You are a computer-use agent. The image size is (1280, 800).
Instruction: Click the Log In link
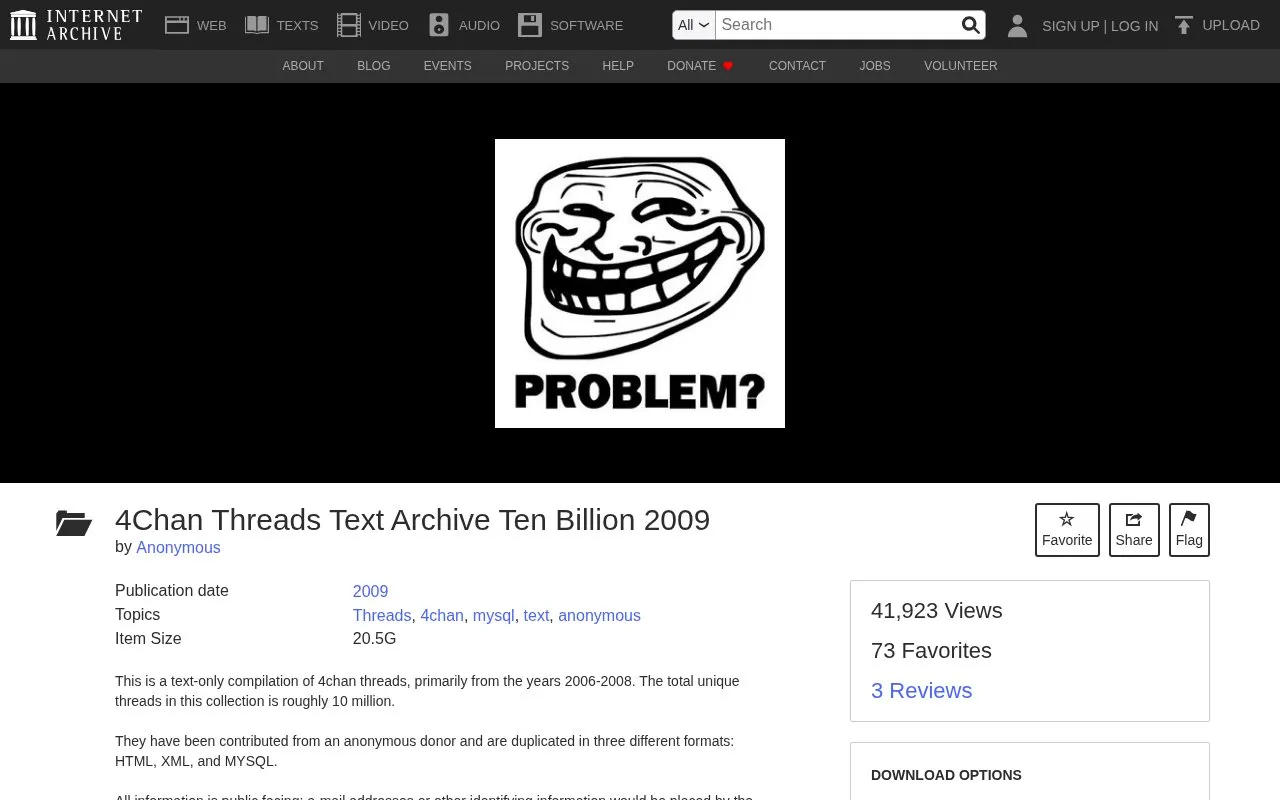[x=1134, y=26]
